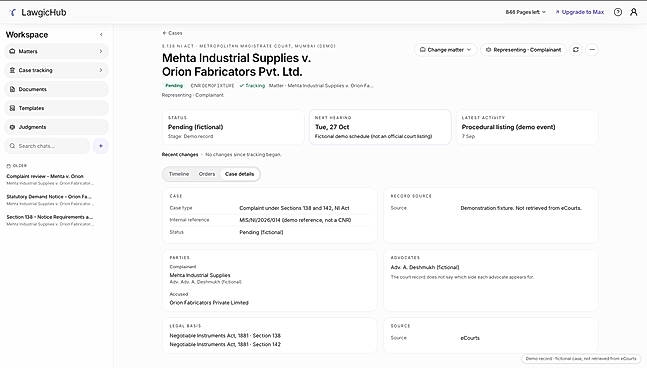The image size is (647, 368).
Task: Switch to the Orders tab
Action: (x=207, y=174)
